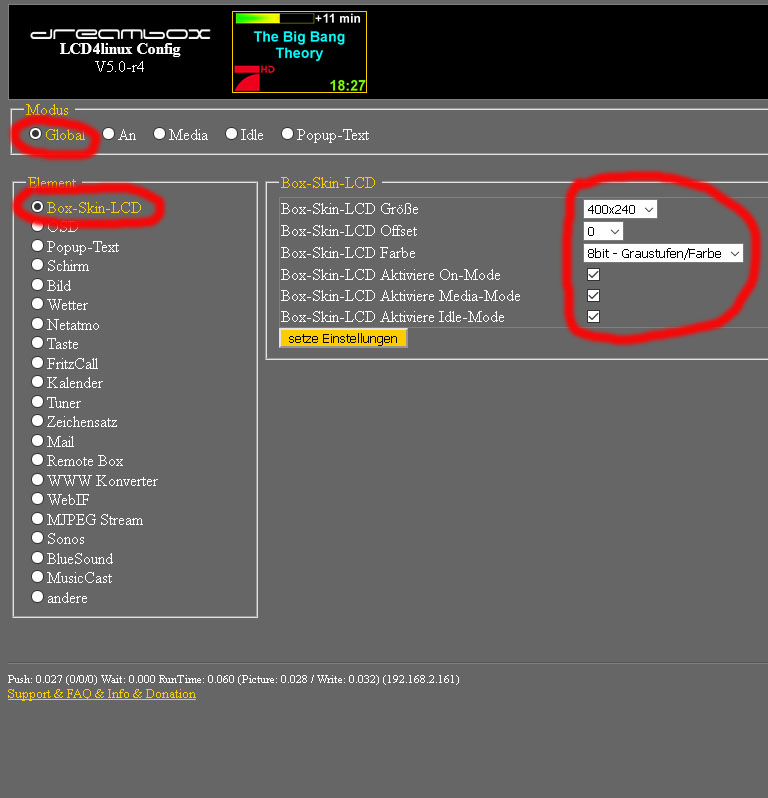
Task: Open the Support & FAQ & Info & Donation link
Action: [101, 694]
